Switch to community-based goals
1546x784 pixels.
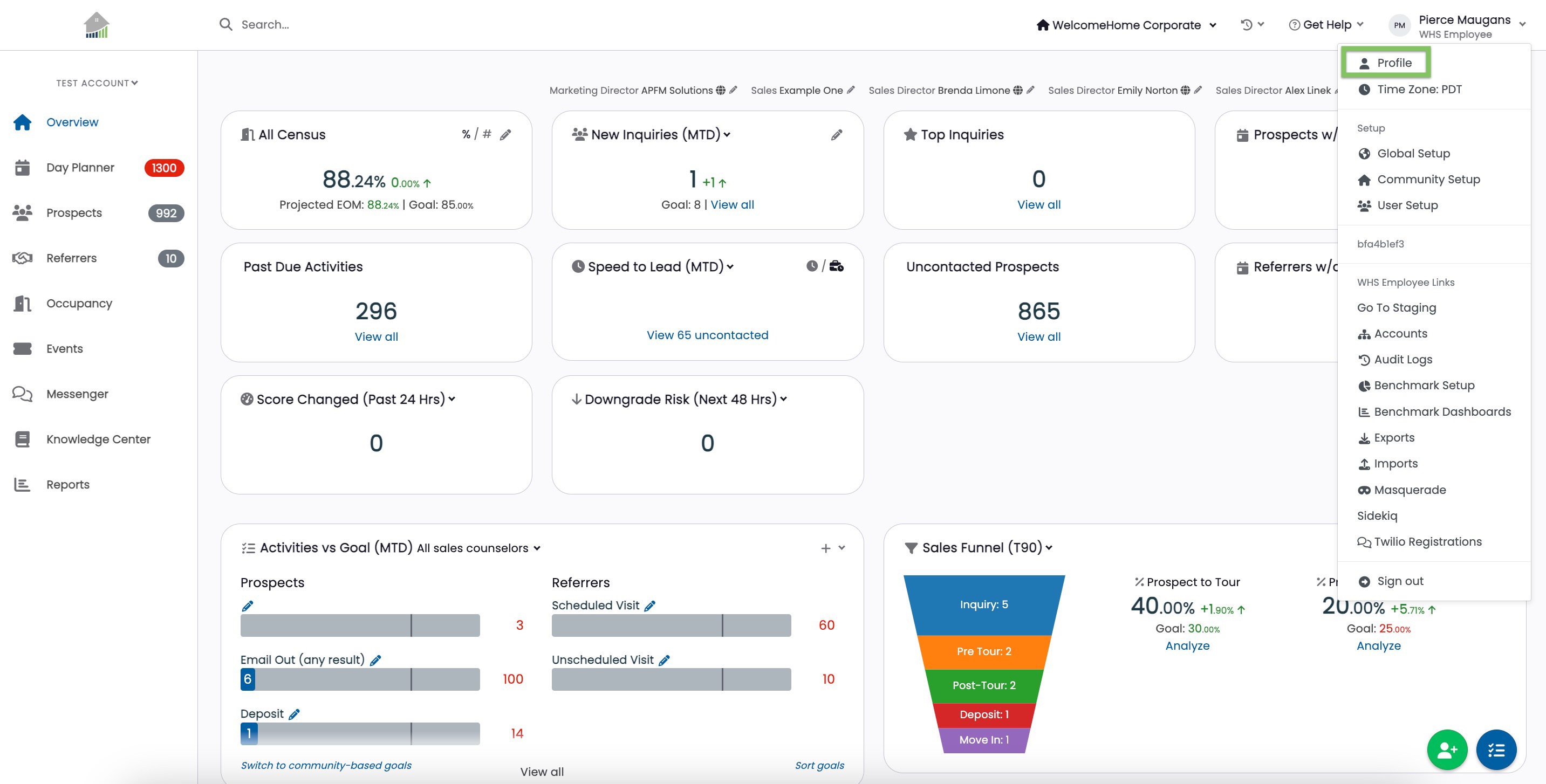coord(326,766)
